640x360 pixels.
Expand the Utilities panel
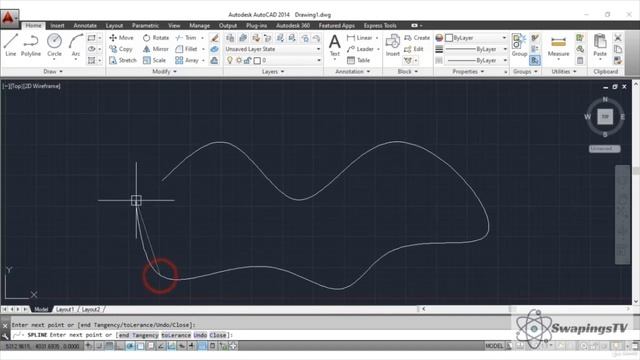pos(564,71)
